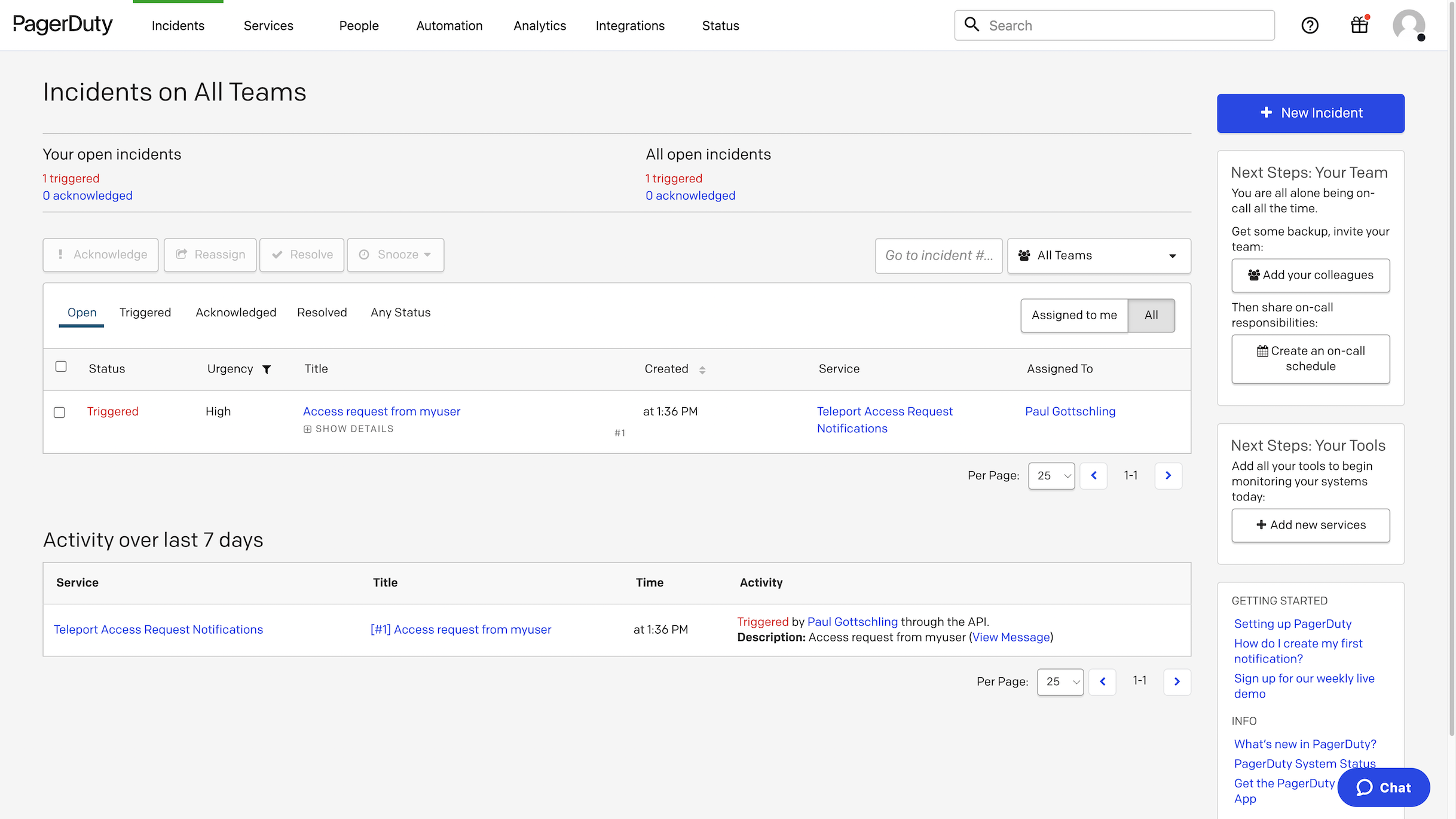Click the gift/rewards icon
This screenshot has height=819, width=1456.
(1359, 25)
